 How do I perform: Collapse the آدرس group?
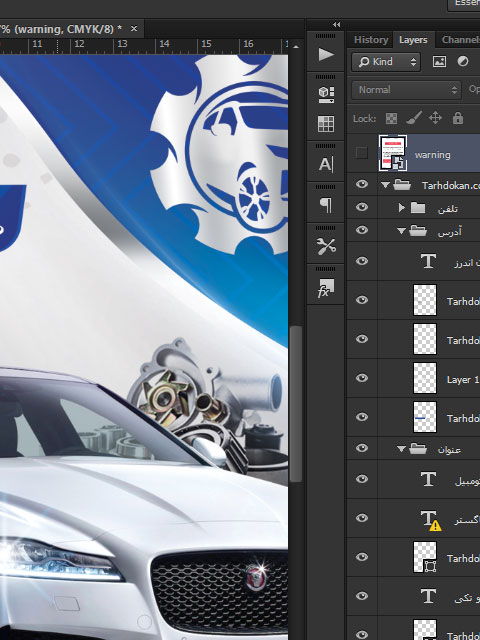401,231
